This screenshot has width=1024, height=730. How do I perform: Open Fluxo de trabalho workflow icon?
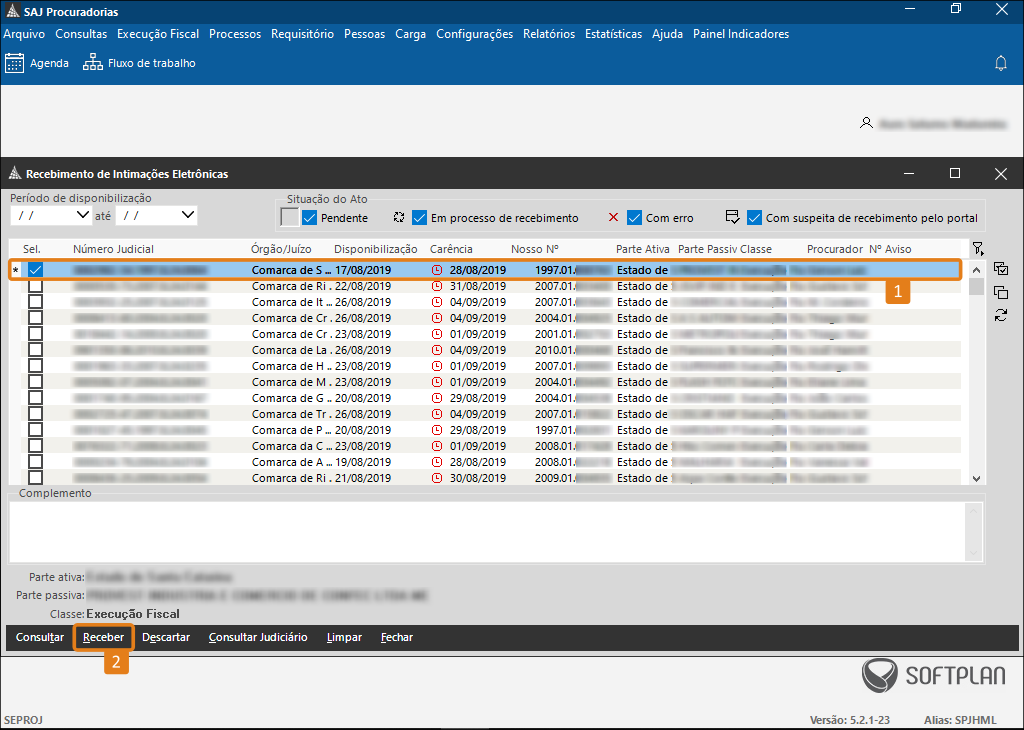click(93, 63)
